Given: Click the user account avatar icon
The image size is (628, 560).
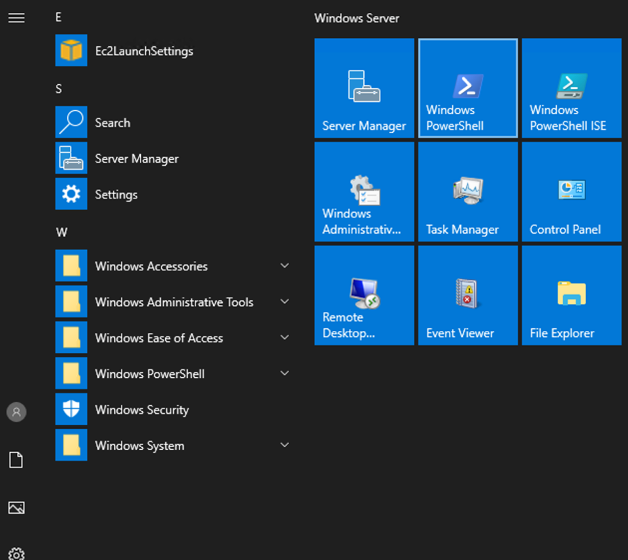Looking at the screenshot, I should point(16,412).
